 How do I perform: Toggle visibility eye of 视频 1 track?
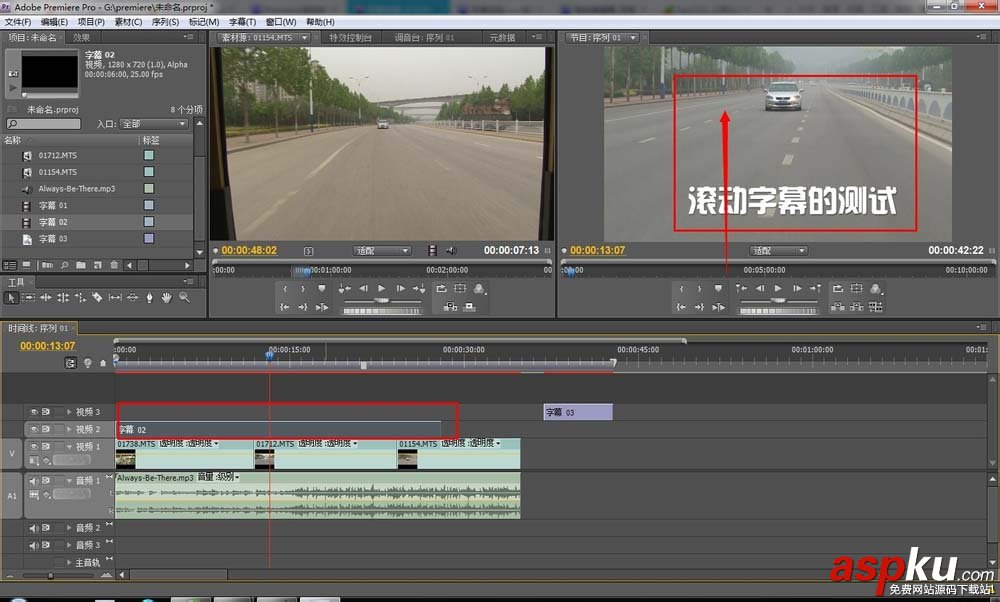tap(34, 446)
